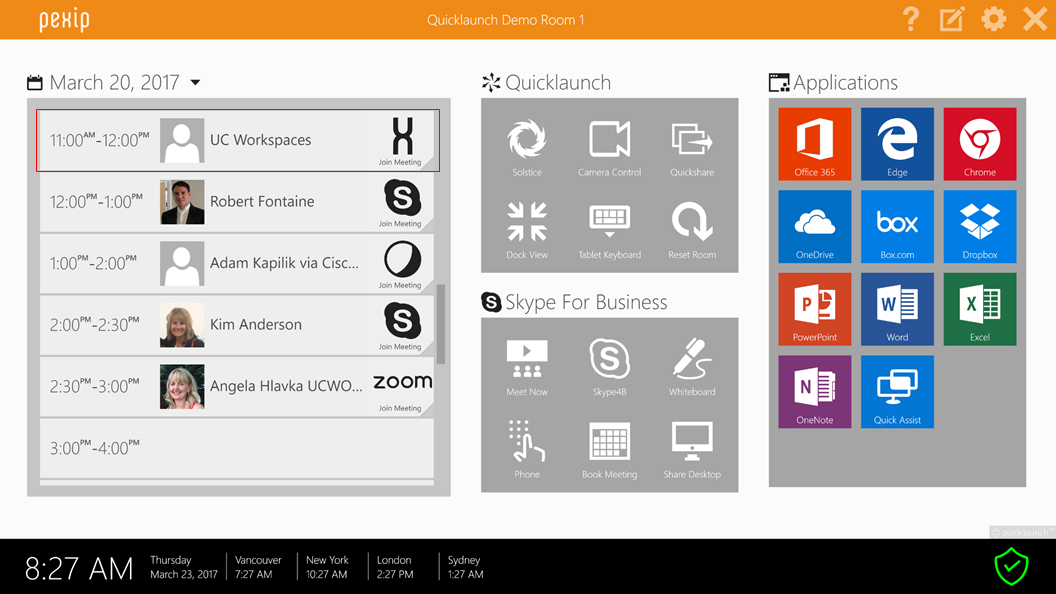
Task: Click Quicklaunch Demo Room 1 title
Action: coord(506,20)
